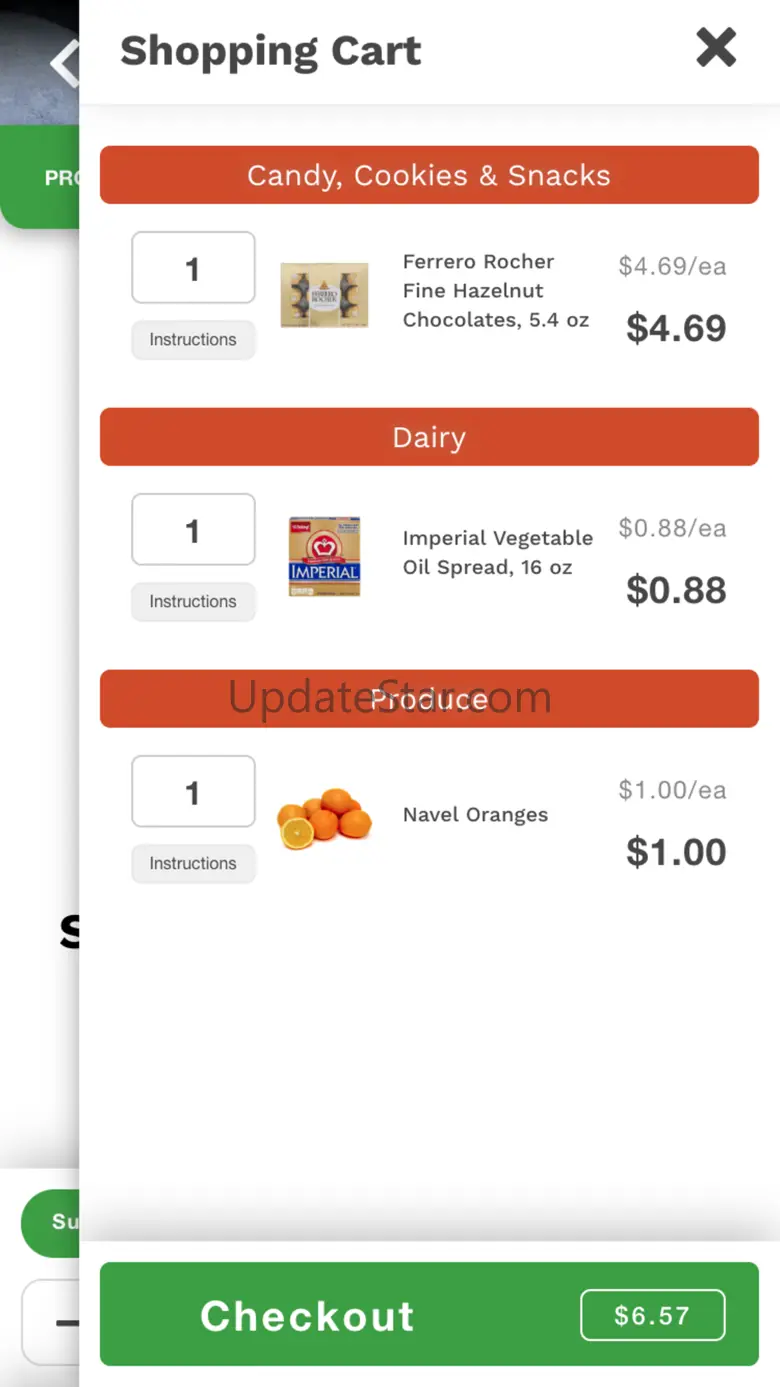Open Navel Oranges product name link
Viewport: 780px width, 1387px height.
tap(475, 814)
